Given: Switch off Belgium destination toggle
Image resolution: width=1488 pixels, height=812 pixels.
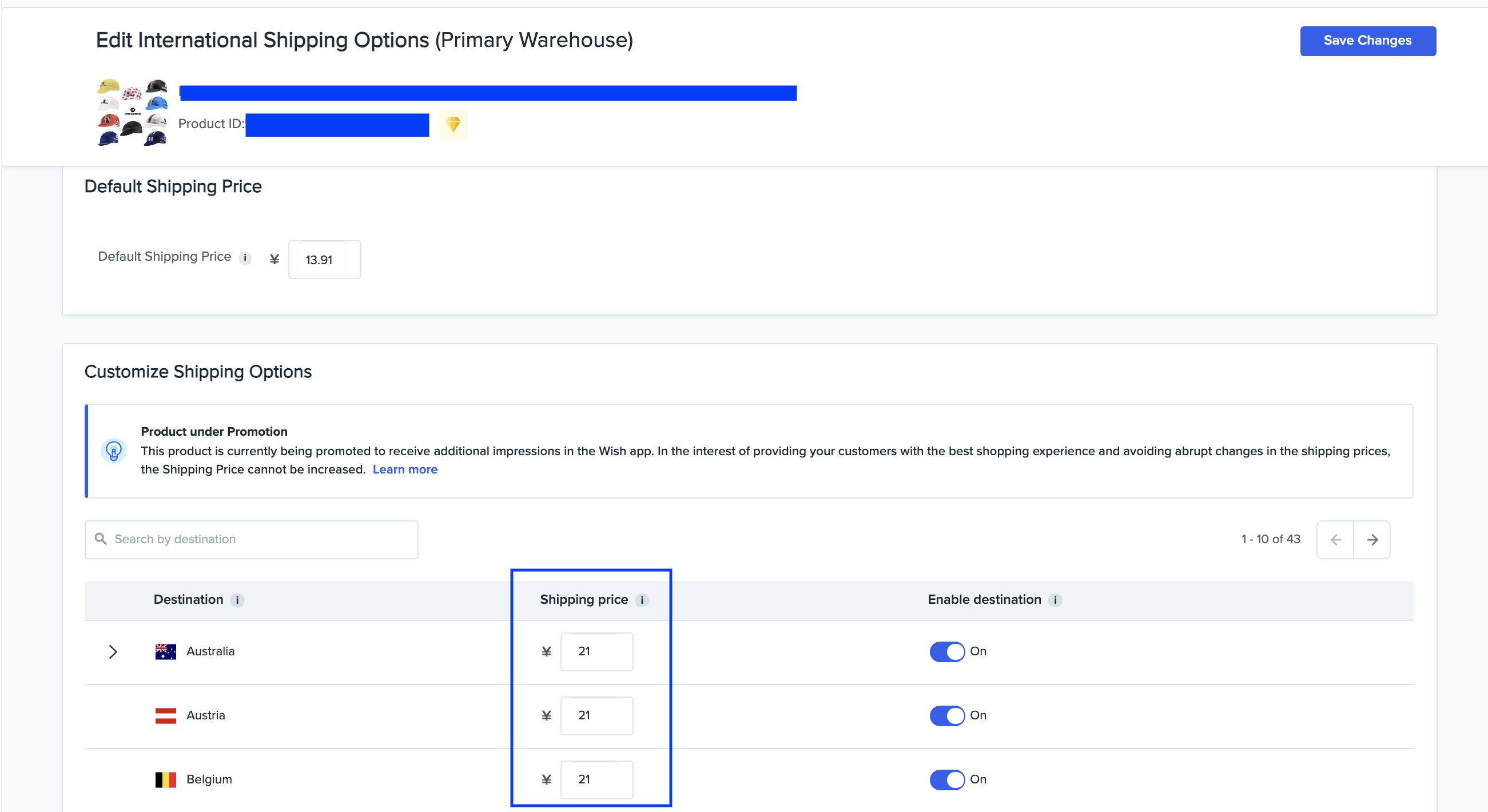Looking at the screenshot, I should [x=947, y=779].
